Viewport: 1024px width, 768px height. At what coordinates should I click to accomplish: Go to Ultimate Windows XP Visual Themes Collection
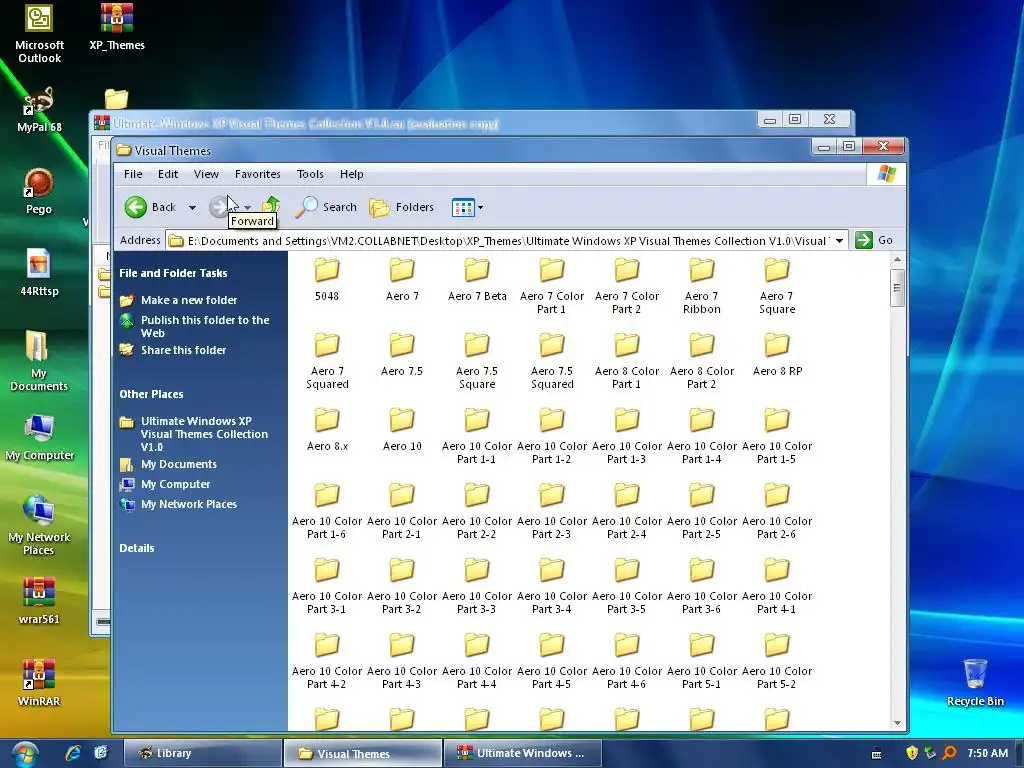(x=204, y=434)
